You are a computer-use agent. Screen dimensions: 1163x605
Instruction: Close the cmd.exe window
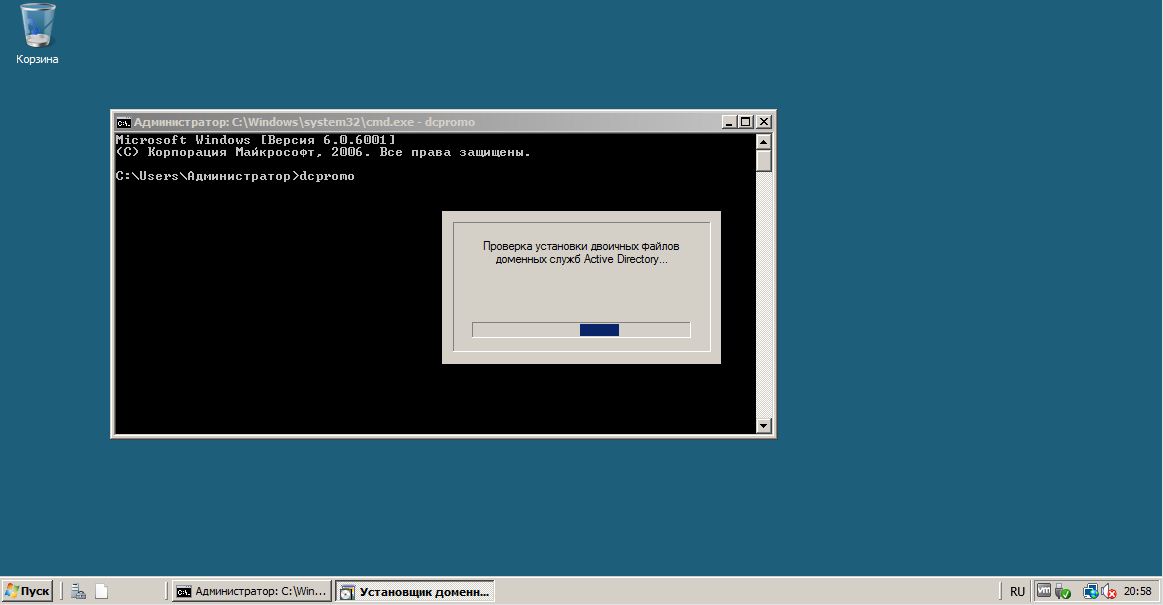click(764, 122)
